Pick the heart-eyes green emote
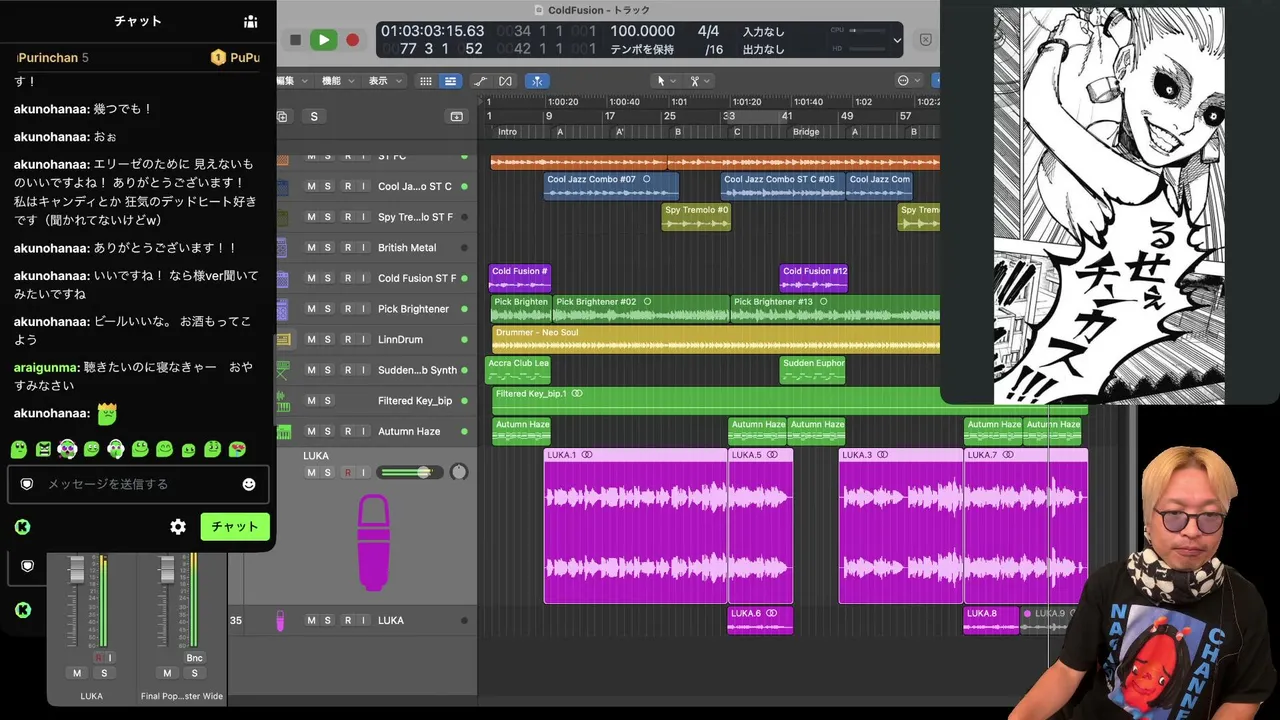 237,449
